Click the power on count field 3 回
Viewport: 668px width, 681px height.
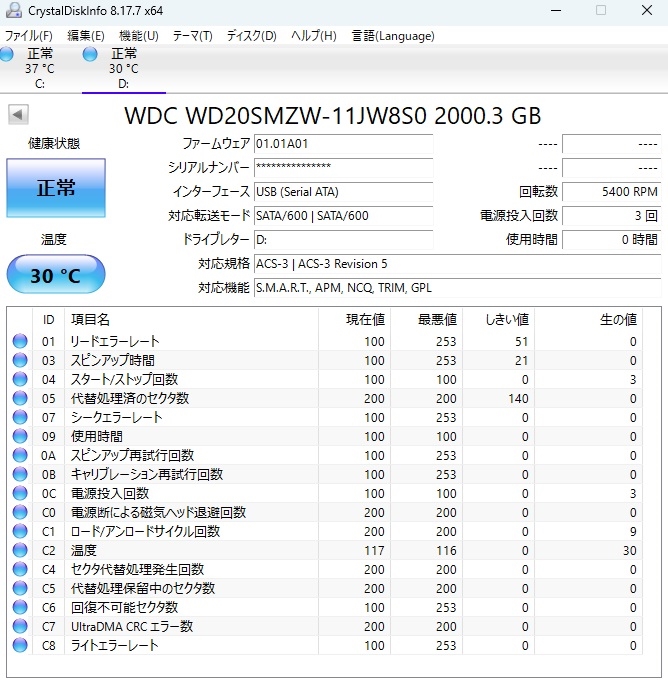pos(612,215)
